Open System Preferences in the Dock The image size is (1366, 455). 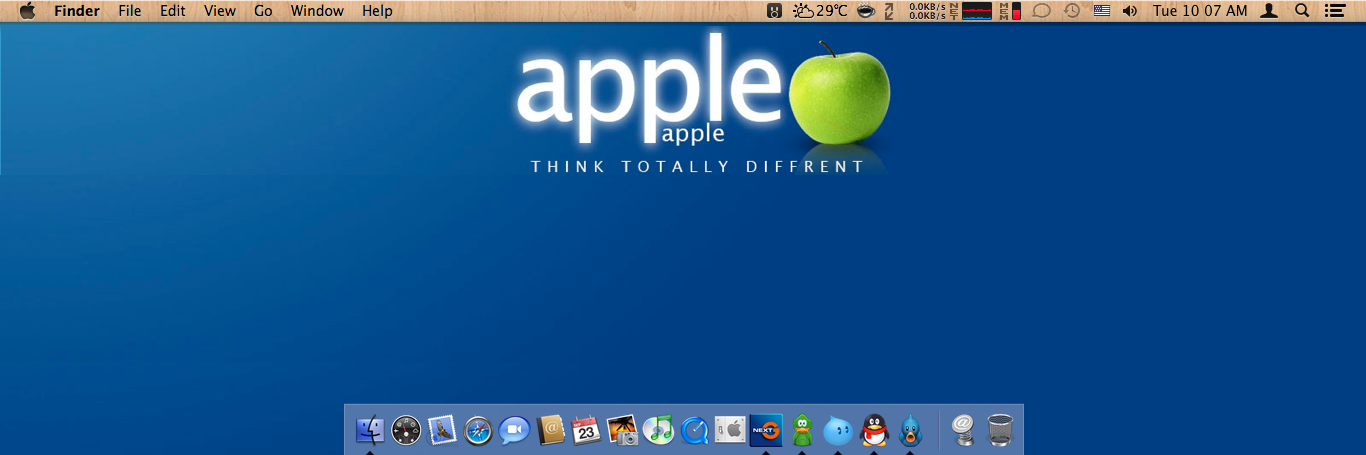[730, 430]
